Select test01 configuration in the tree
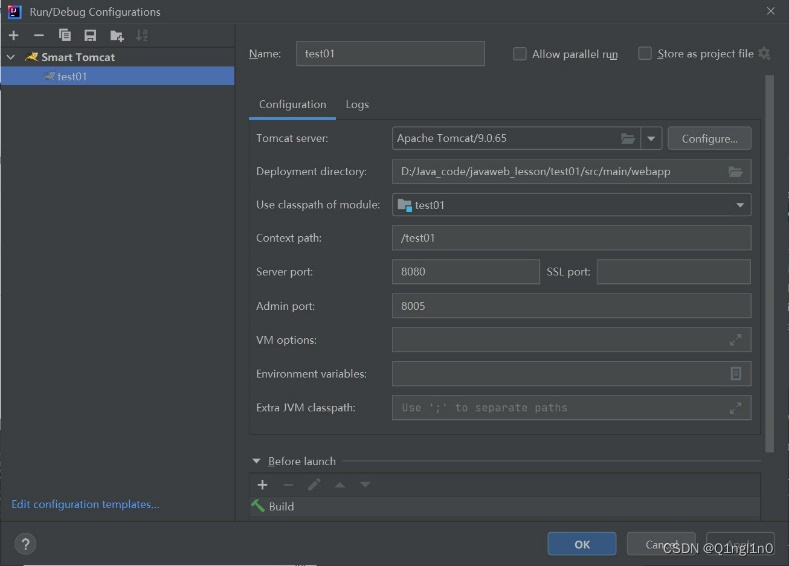Screen dimensions: 789x566 [118, 76]
